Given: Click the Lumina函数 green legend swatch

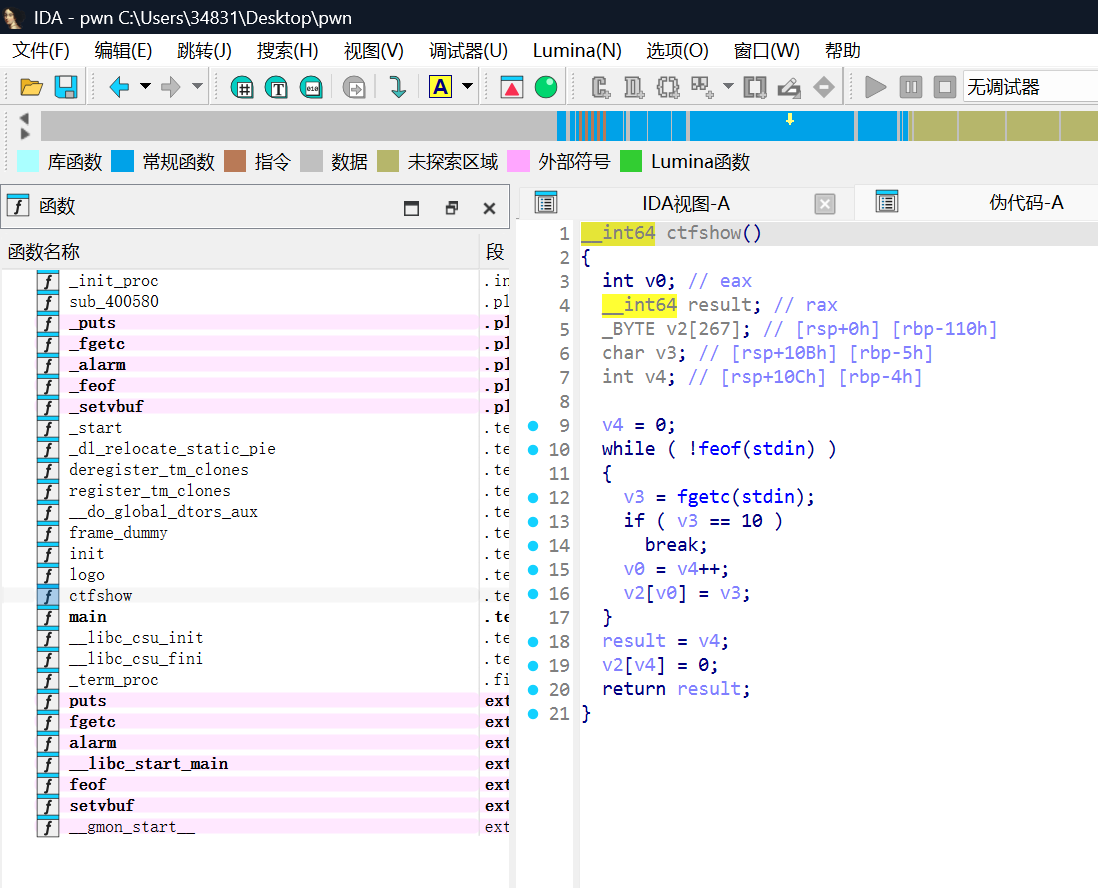Looking at the screenshot, I should point(631,161).
